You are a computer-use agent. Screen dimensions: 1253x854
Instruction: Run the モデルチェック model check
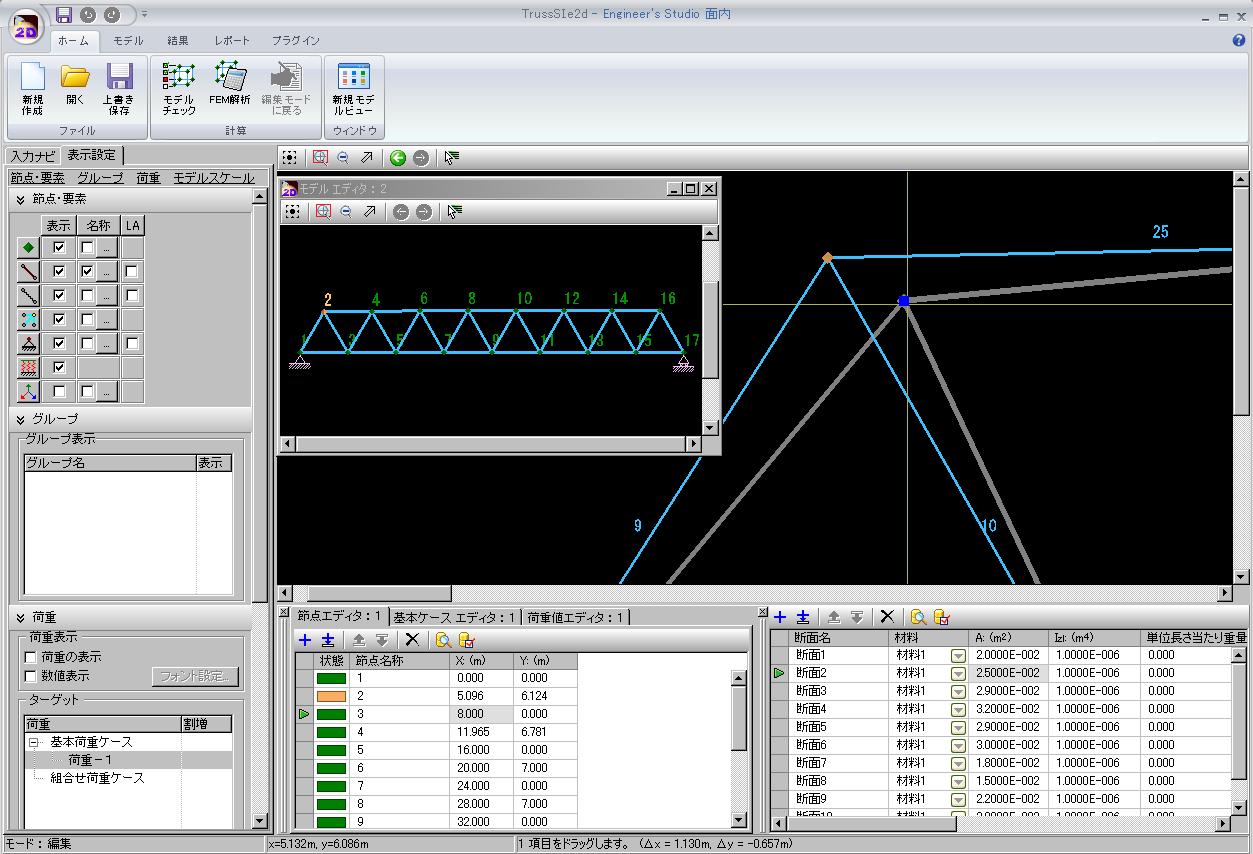(179, 88)
